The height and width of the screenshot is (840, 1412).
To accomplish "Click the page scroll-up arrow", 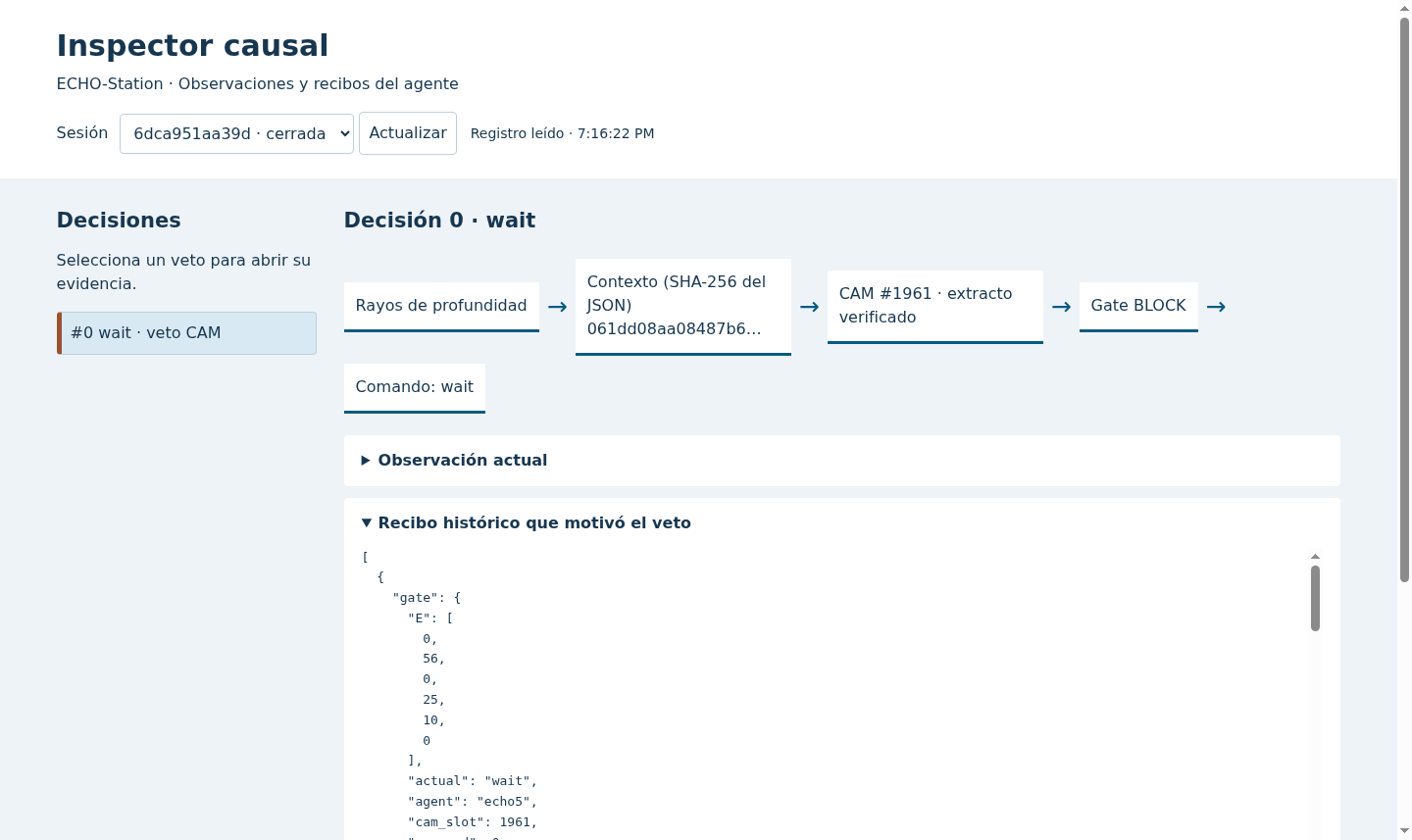I will click(x=1404, y=8).
